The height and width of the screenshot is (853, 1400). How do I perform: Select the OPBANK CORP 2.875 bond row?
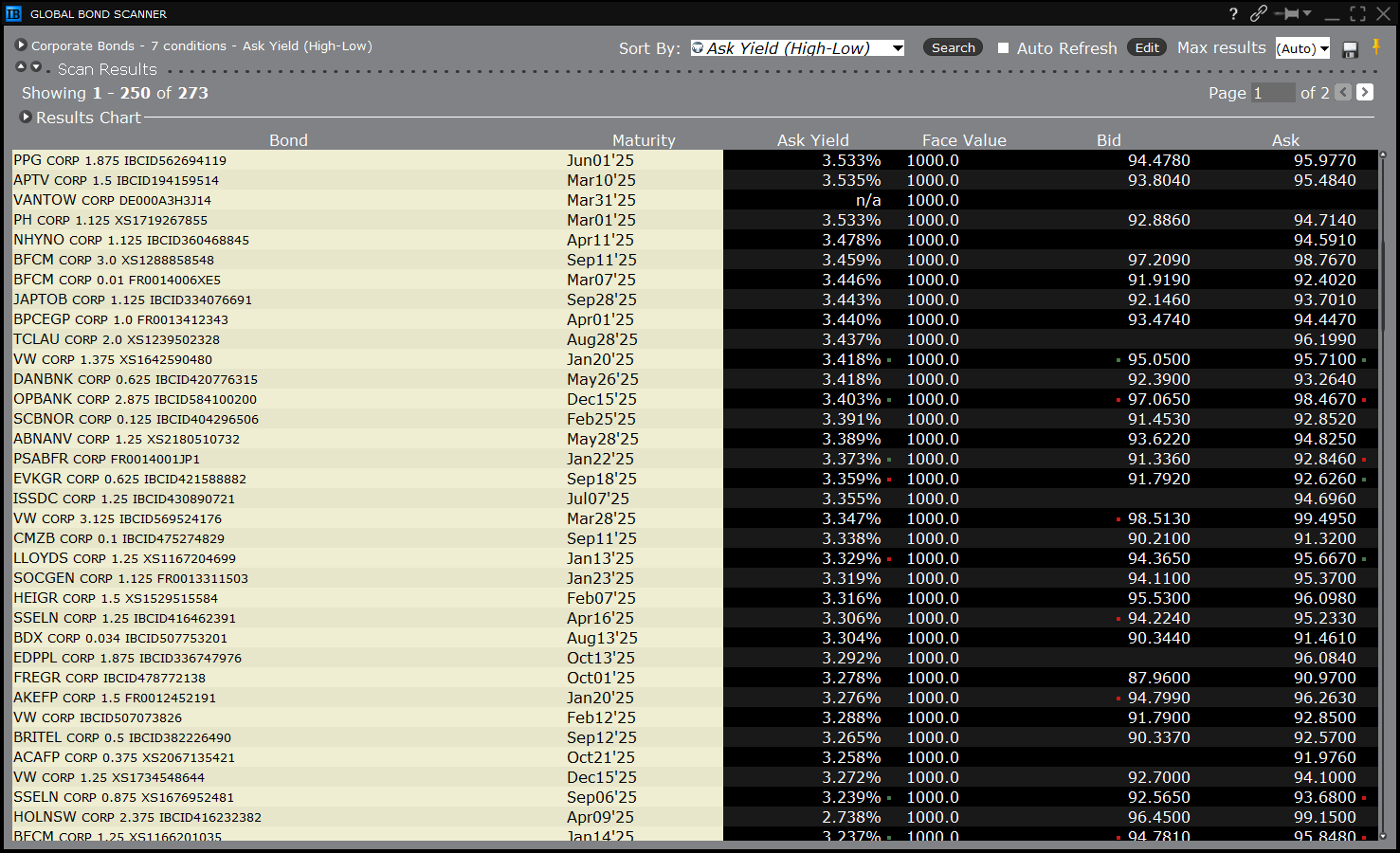point(695,399)
